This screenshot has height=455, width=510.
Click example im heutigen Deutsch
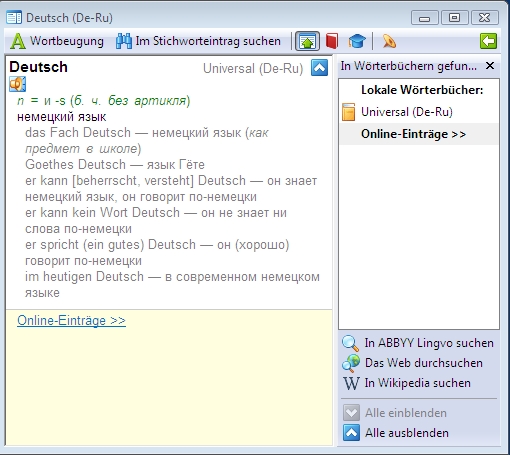(84, 277)
